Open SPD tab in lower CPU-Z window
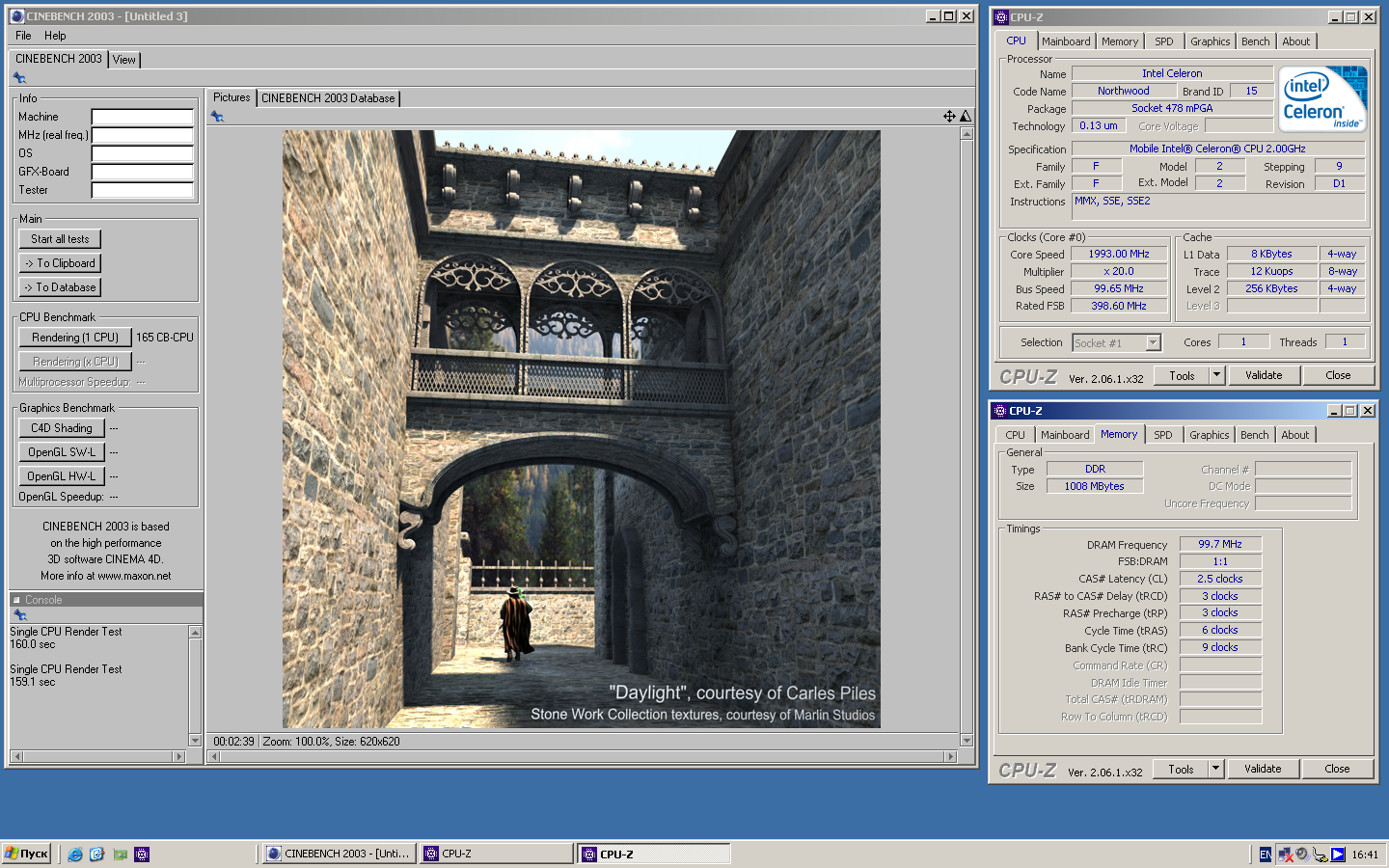 (x=1163, y=435)
